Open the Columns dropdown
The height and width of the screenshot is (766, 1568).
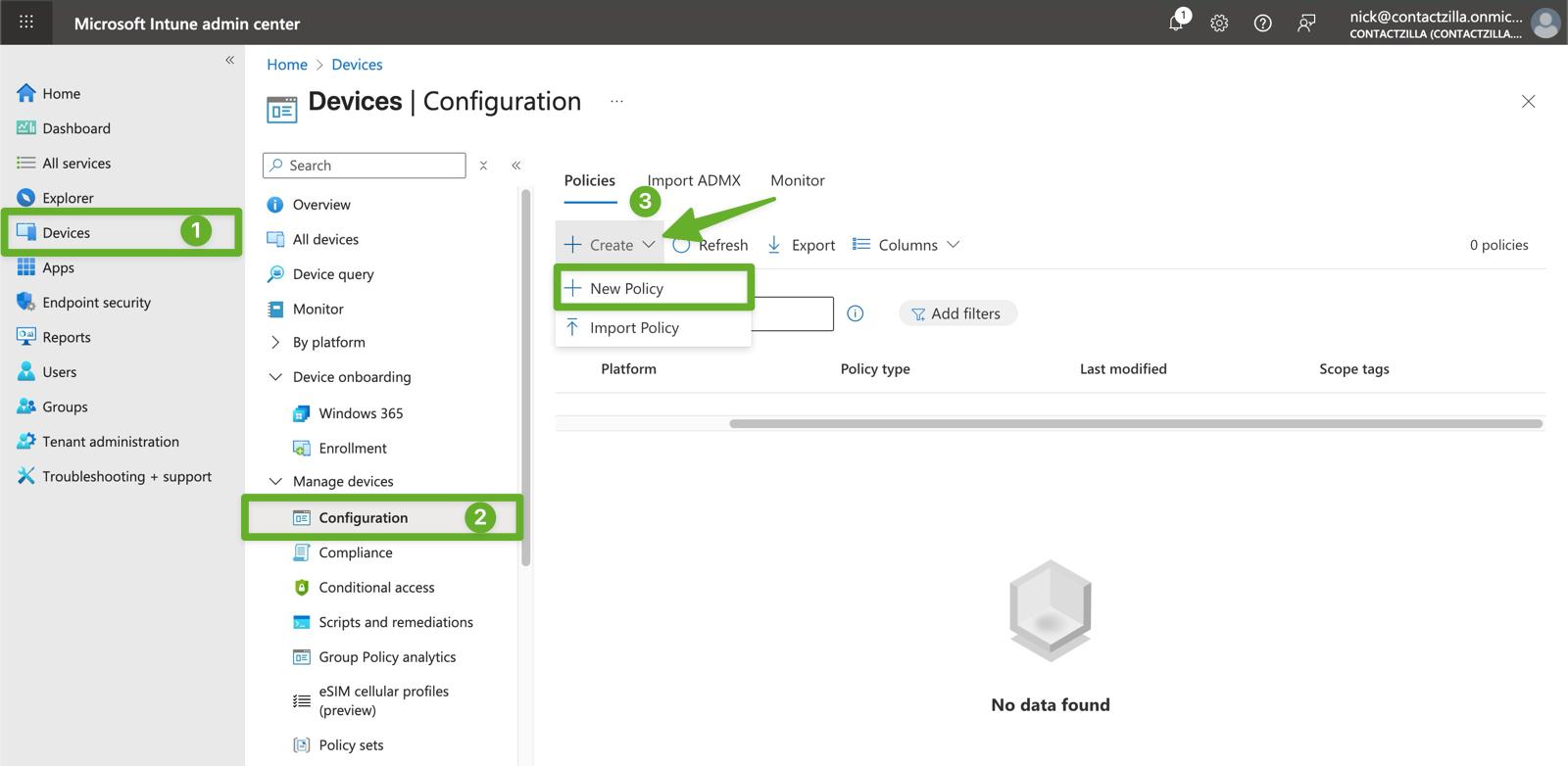coord(906,245)
